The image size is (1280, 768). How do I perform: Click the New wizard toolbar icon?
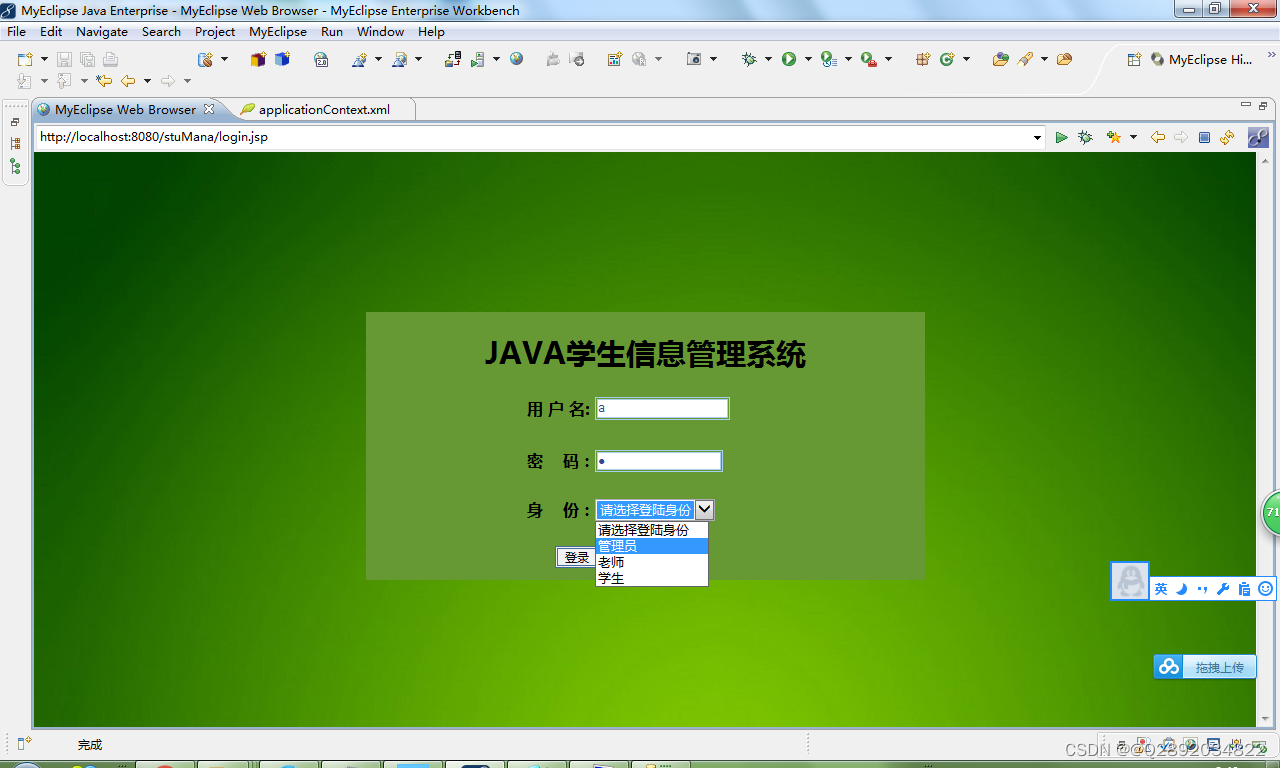tap(25, 60)
